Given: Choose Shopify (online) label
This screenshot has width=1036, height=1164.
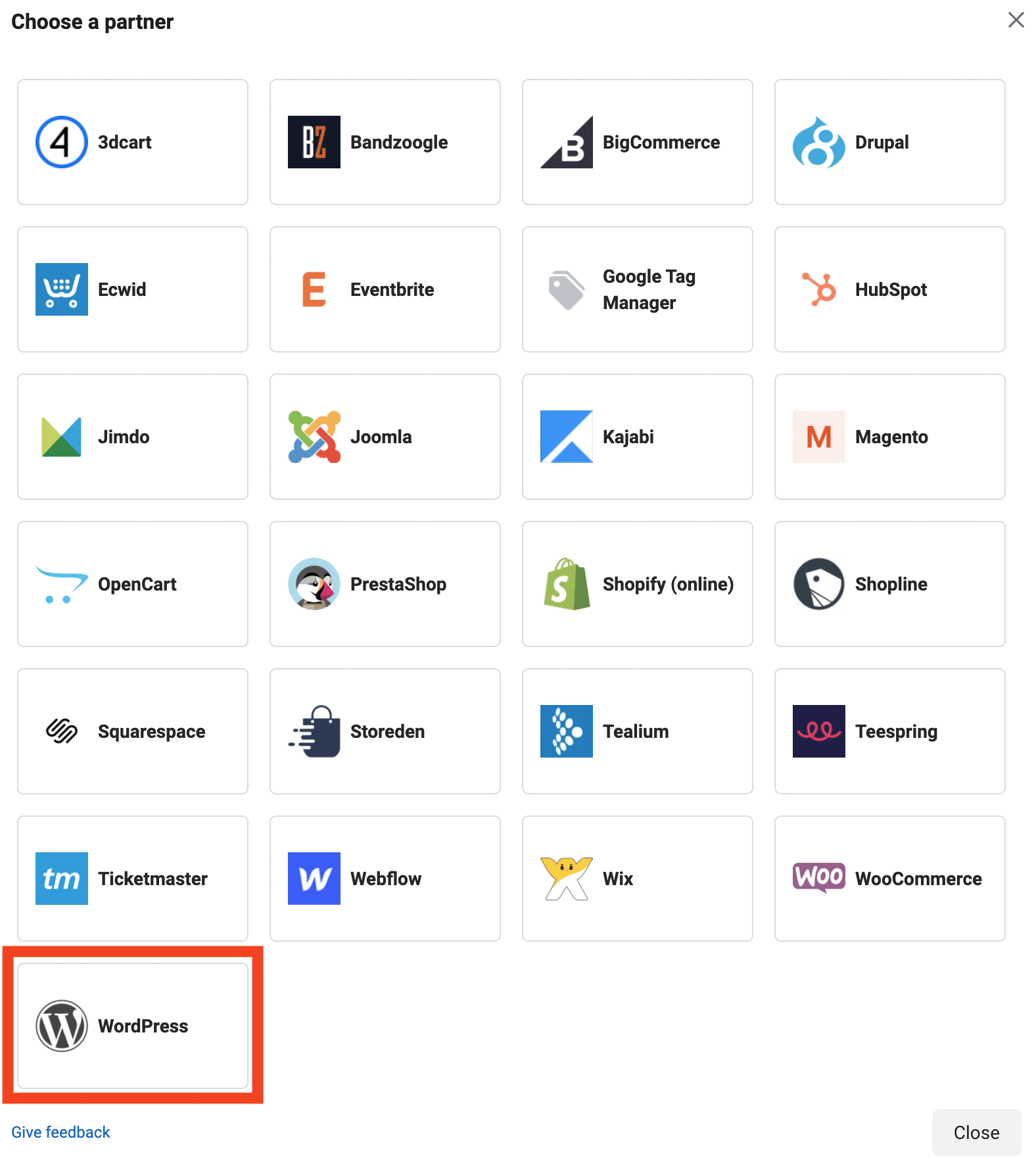Looking at the screenshot, I should (x=669, y=584).
